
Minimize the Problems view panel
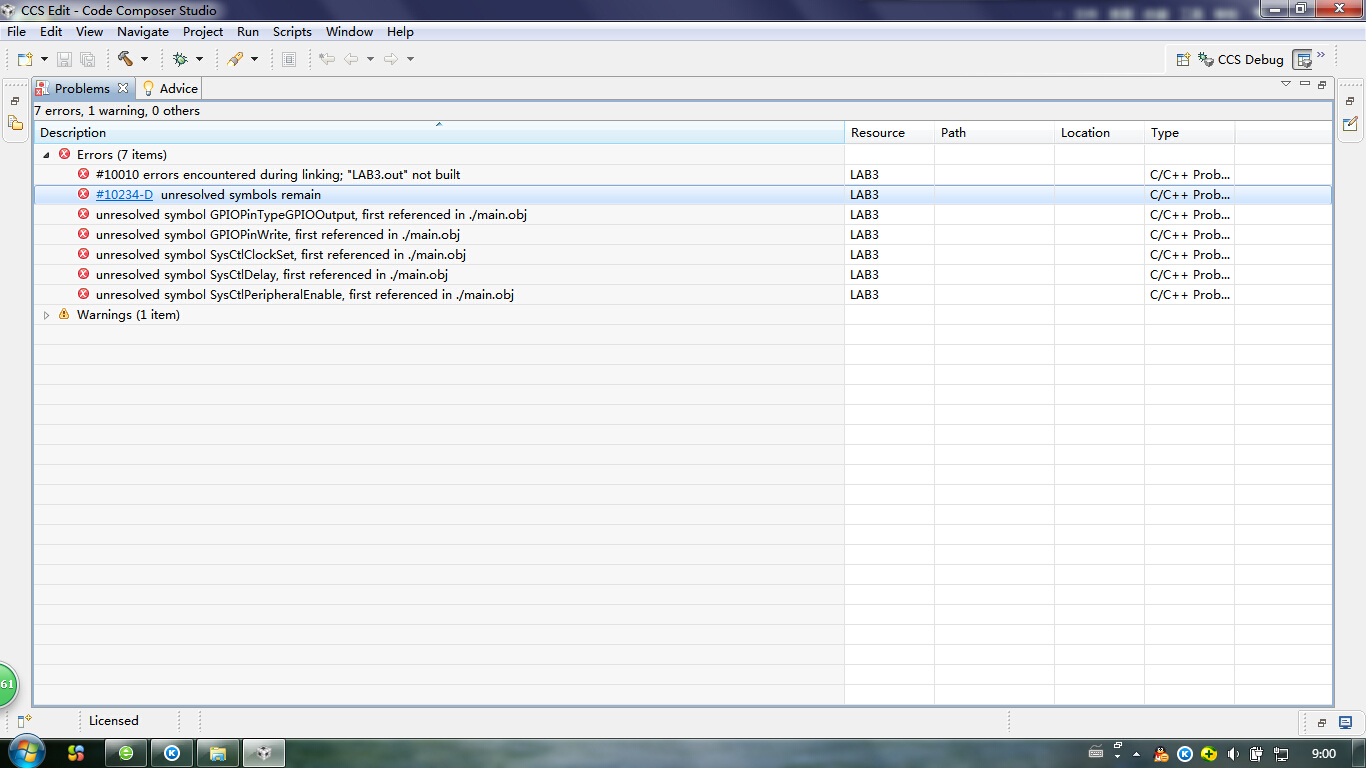pos(1305,84)
